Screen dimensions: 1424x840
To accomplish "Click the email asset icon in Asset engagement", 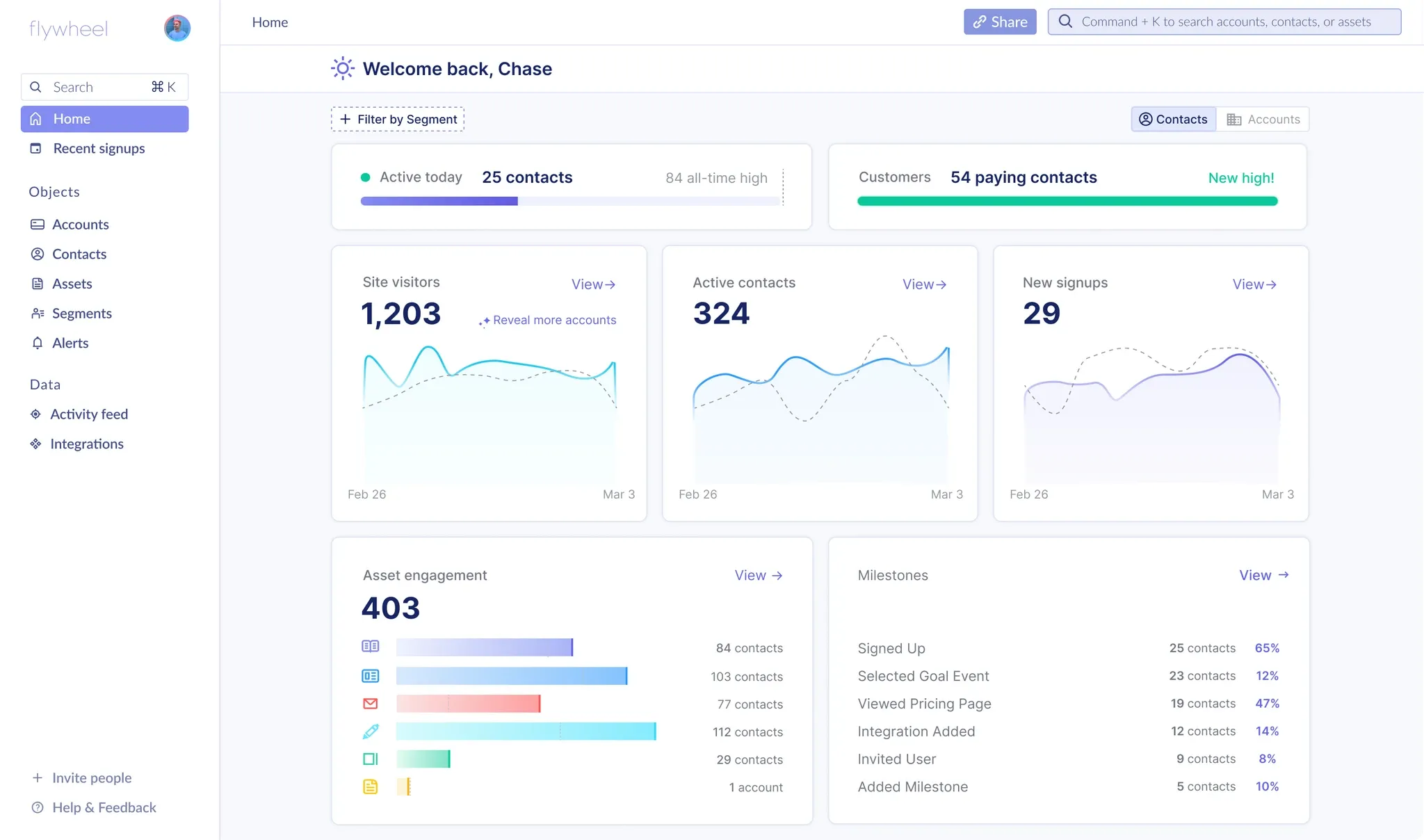I will [371, 703].
